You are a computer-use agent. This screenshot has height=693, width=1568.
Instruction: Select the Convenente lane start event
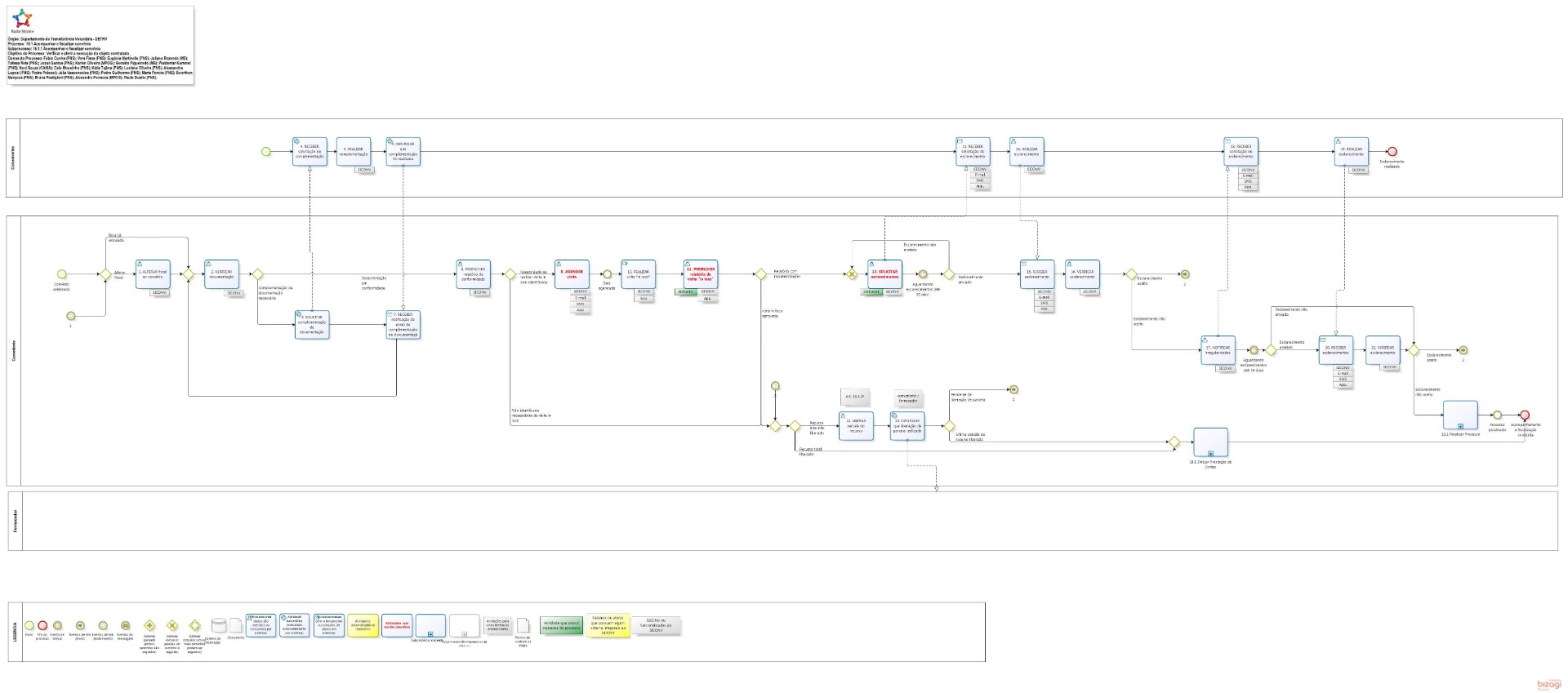point(265,152)
